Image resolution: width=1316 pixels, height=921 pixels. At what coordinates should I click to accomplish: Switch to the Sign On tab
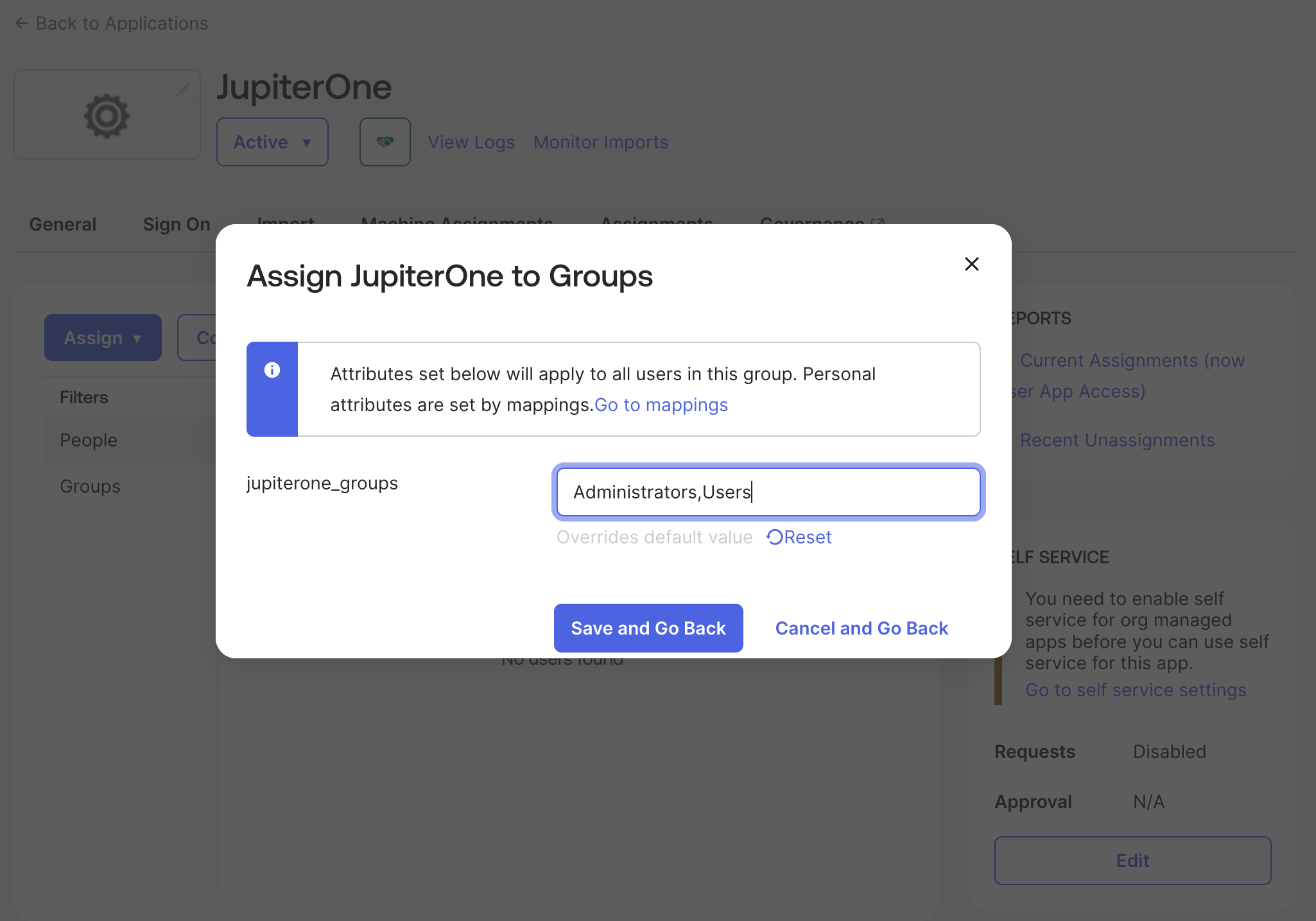[x=176, y=224]
